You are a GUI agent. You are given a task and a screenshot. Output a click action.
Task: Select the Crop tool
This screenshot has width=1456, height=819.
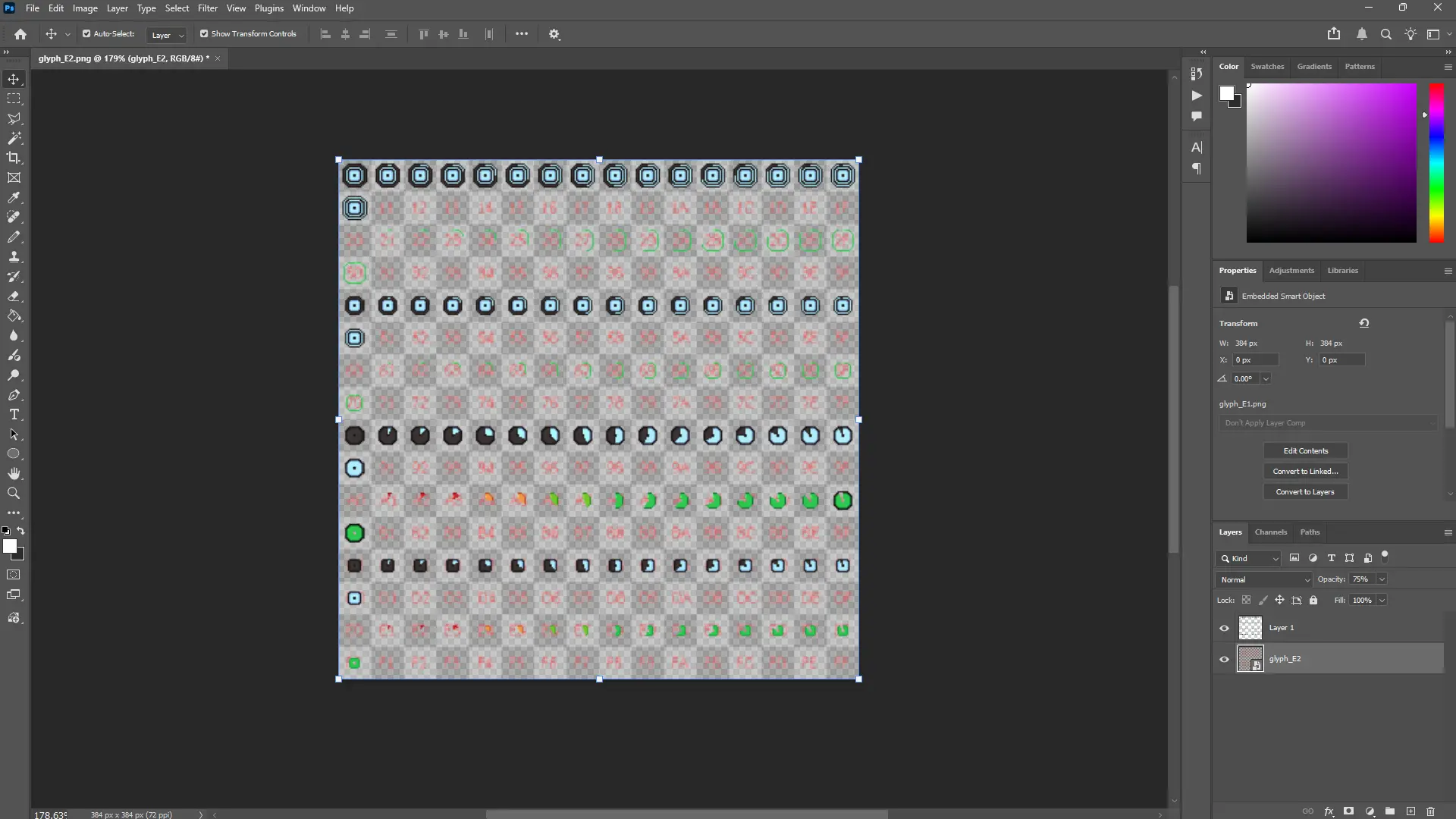pos(14,158)
